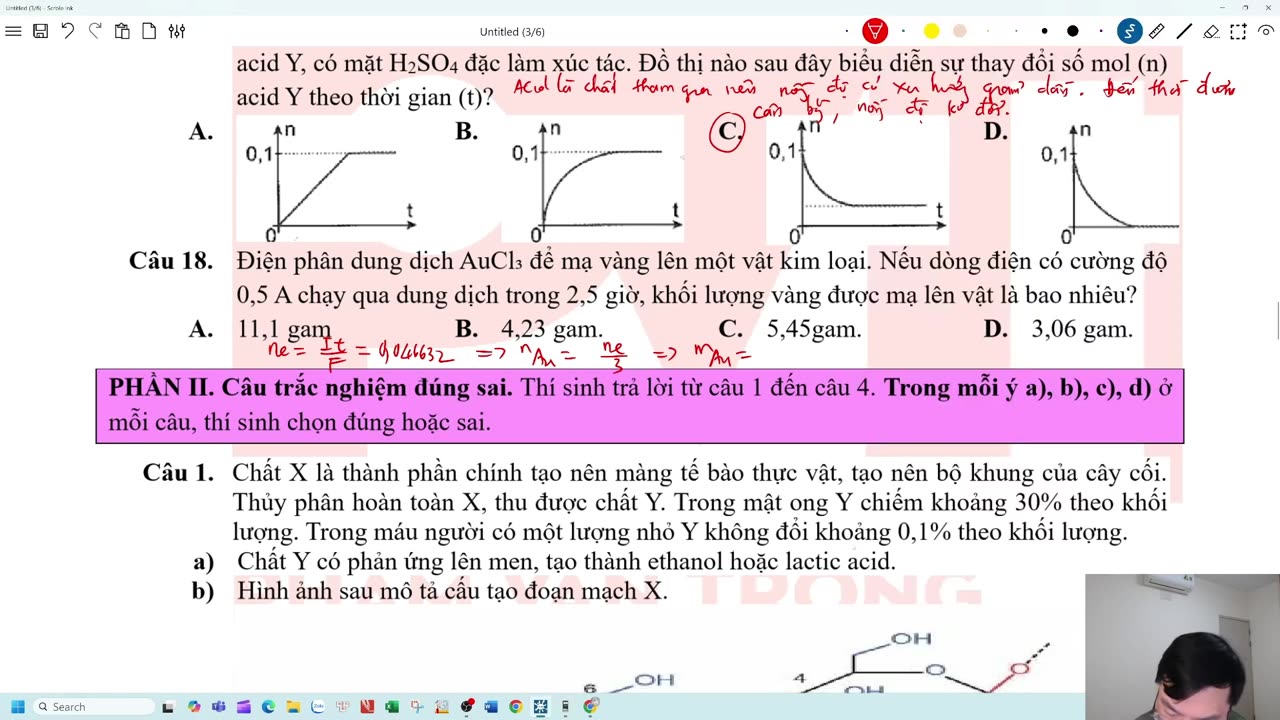This screenshot has width=1280, height=720.
Task: Switch to Scrble Ink taskbar icon
Action: click(540, 707)
